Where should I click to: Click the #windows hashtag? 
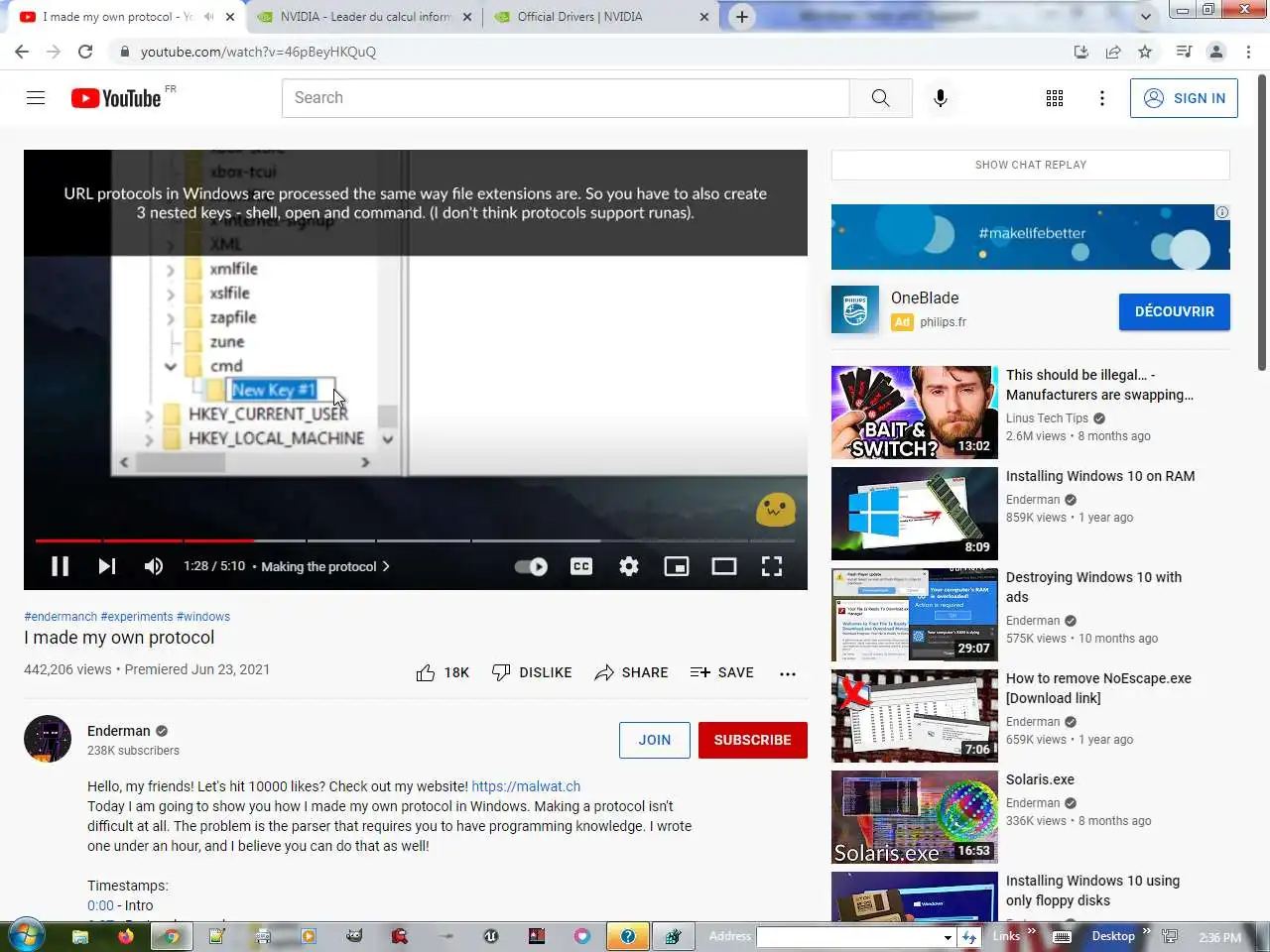(x=203, y=617)
